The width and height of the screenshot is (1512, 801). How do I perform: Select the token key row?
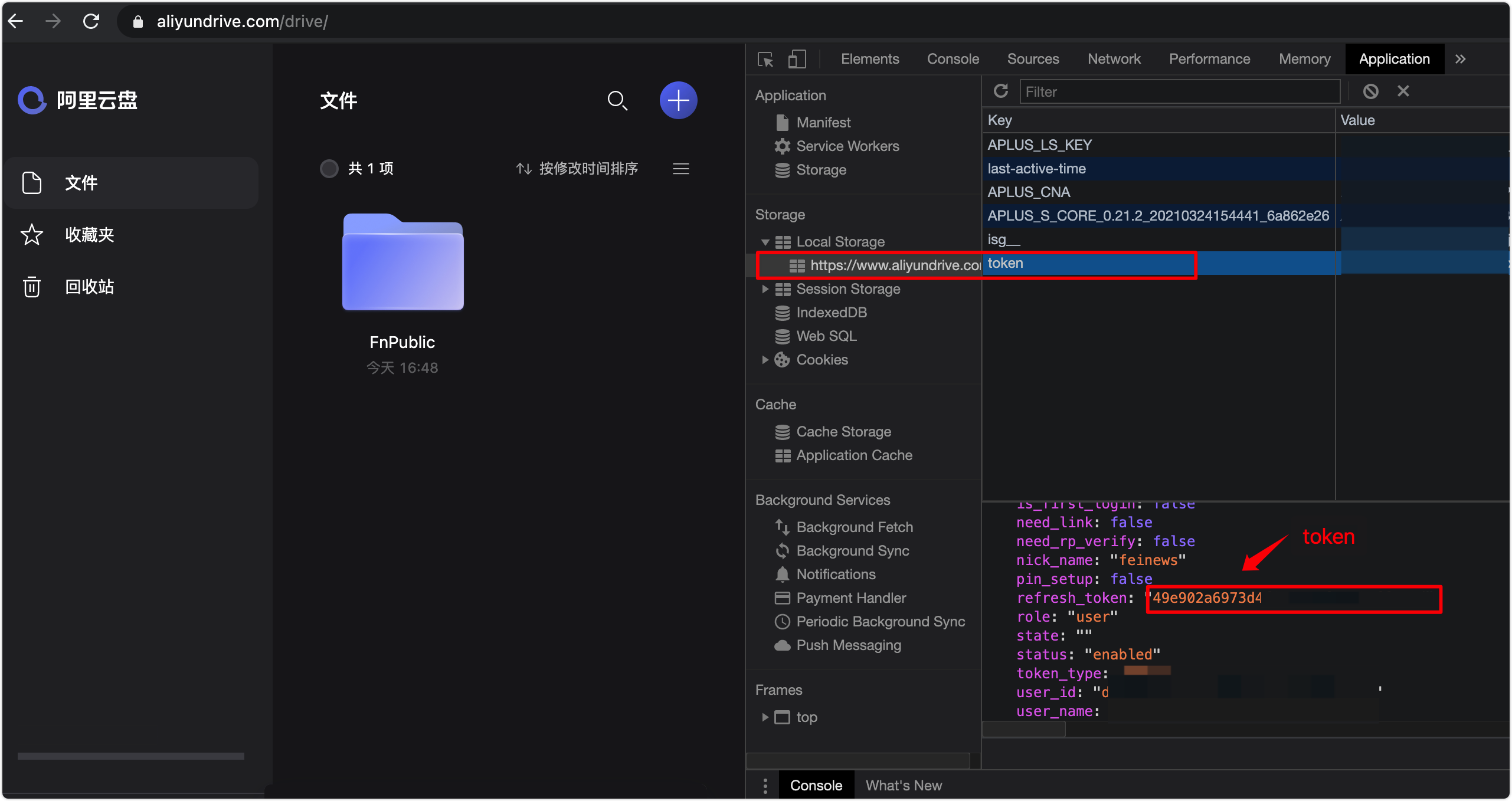coord(1245,263)
